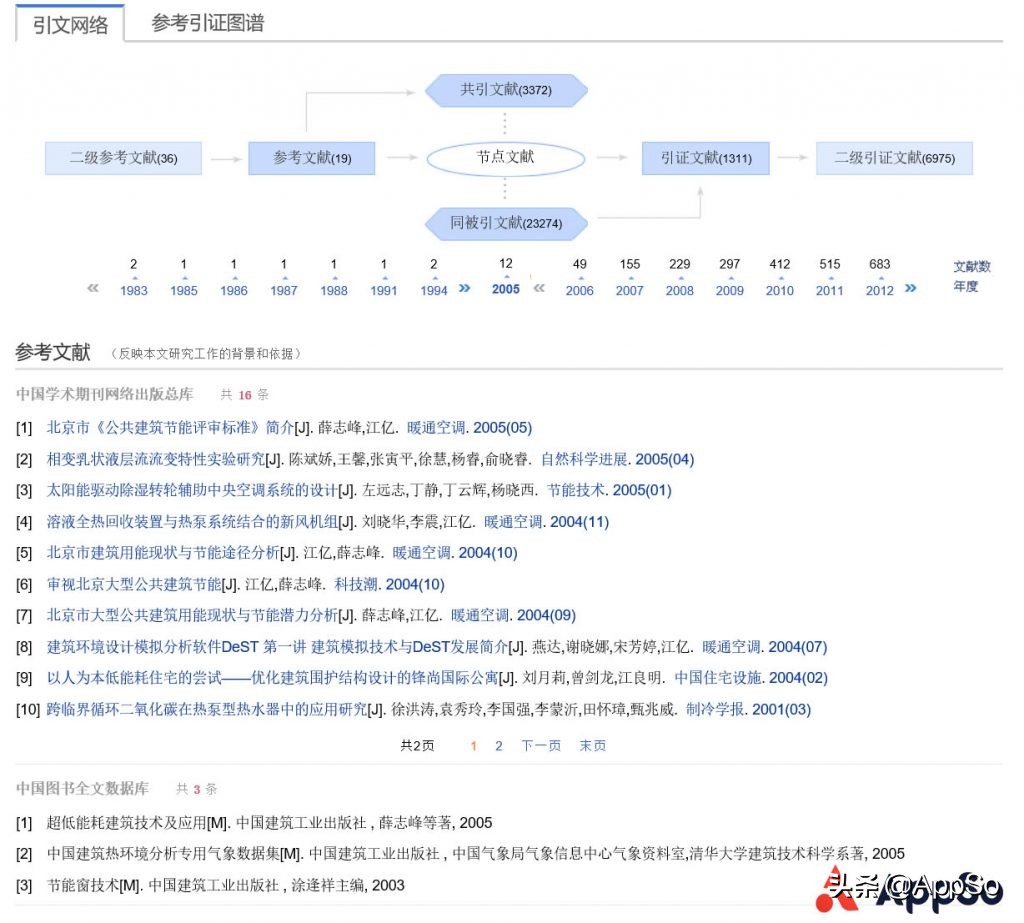Open the 同被引文献(23274) node in the diagram

coord(505,223)
